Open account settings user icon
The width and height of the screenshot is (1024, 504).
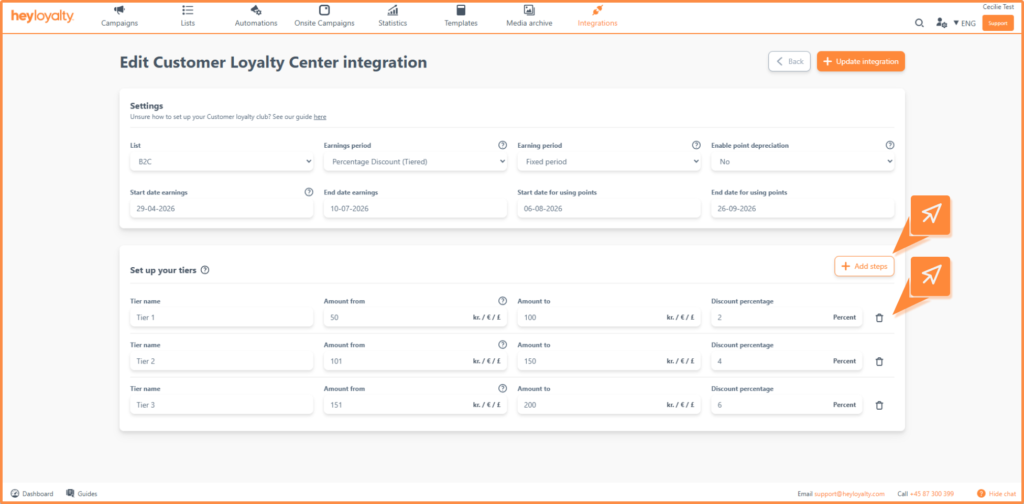(x=941, y=23)
